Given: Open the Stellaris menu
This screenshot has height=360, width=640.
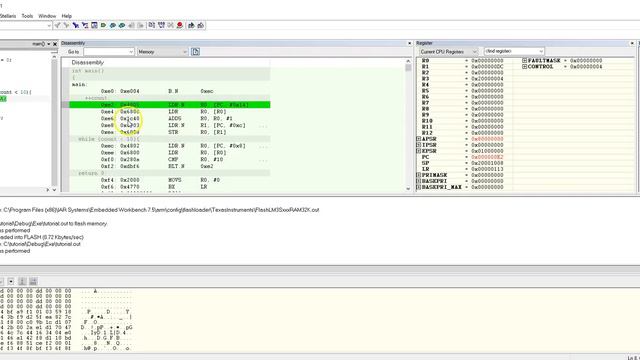Looking at the screenshot, I should [8, 16].
